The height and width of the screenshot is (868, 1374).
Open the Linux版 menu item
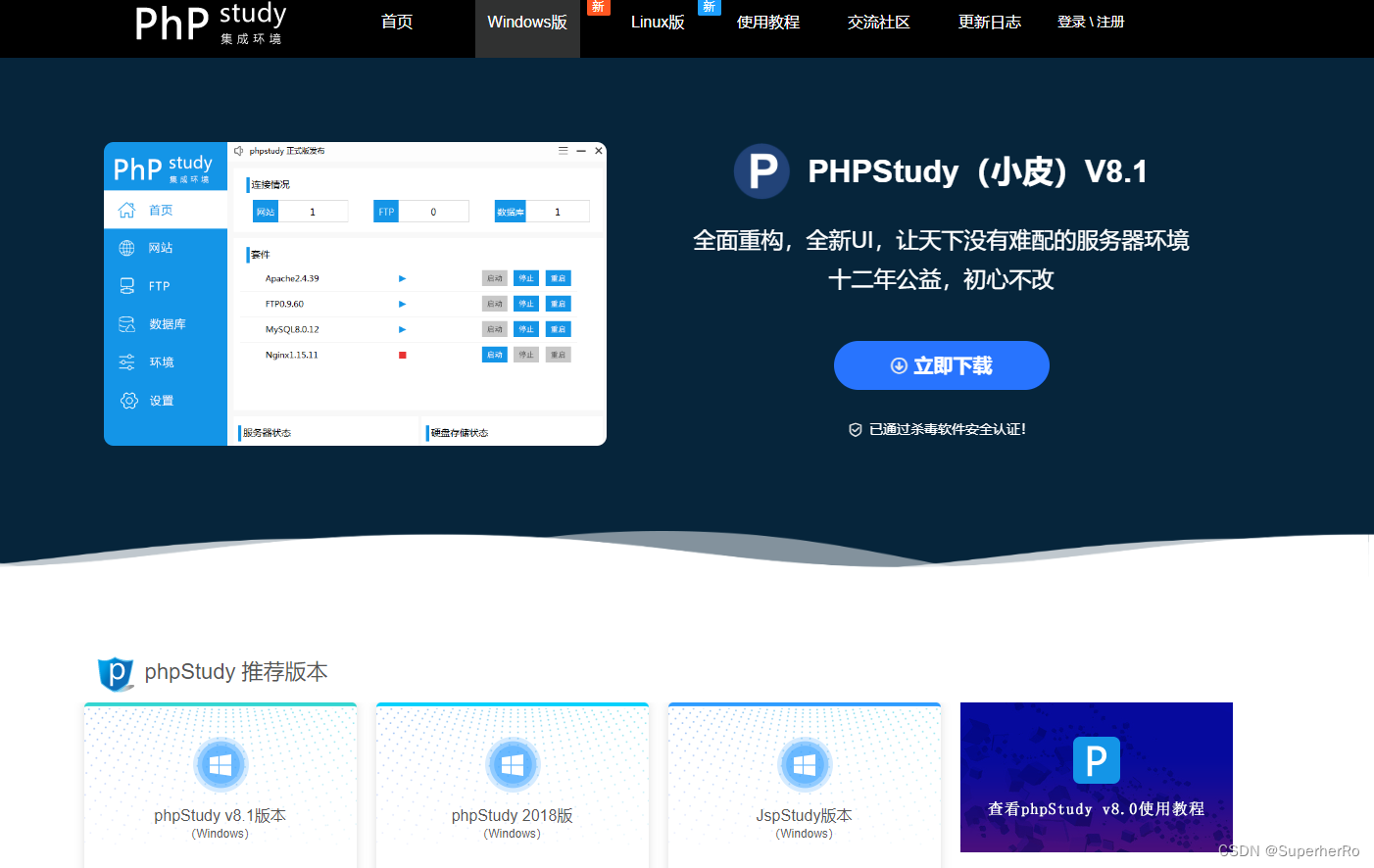pyautogui.click(x=658, y=22)
